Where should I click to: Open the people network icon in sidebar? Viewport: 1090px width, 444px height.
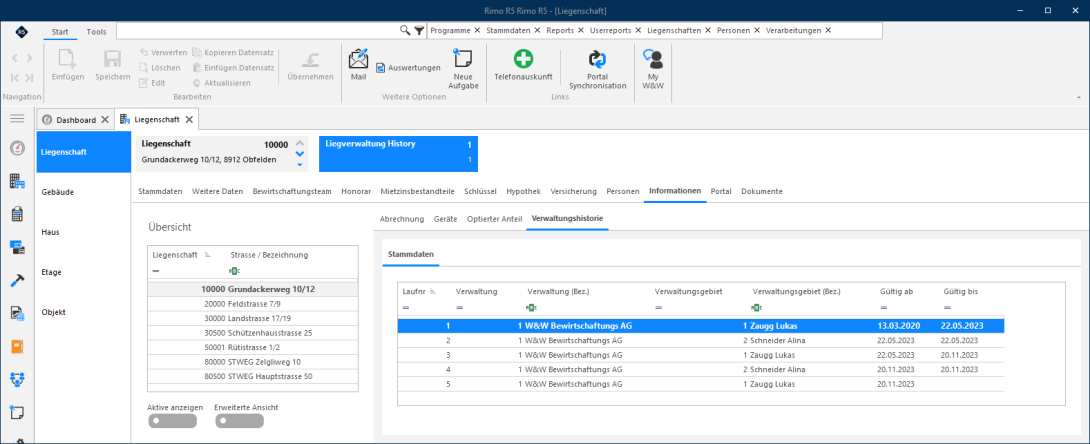[x=17, y=379]
